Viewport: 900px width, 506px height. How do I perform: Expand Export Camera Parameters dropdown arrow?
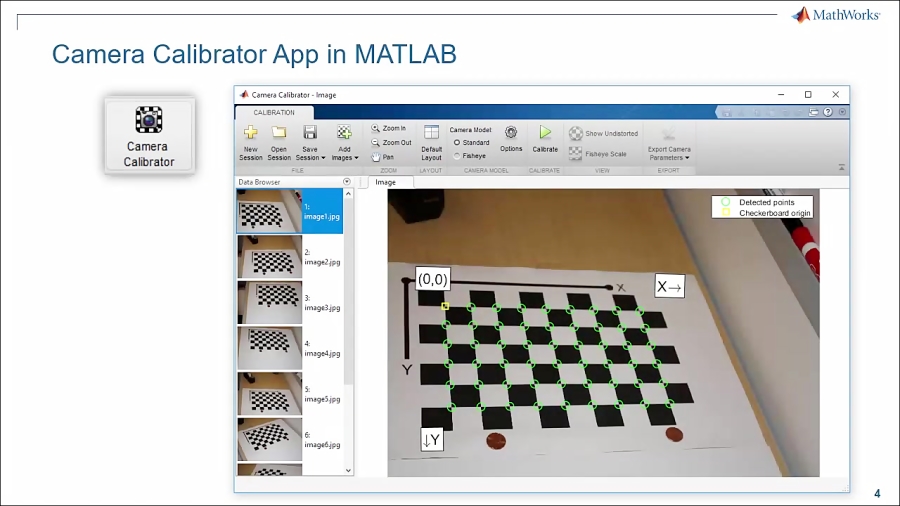pos(687,158)
